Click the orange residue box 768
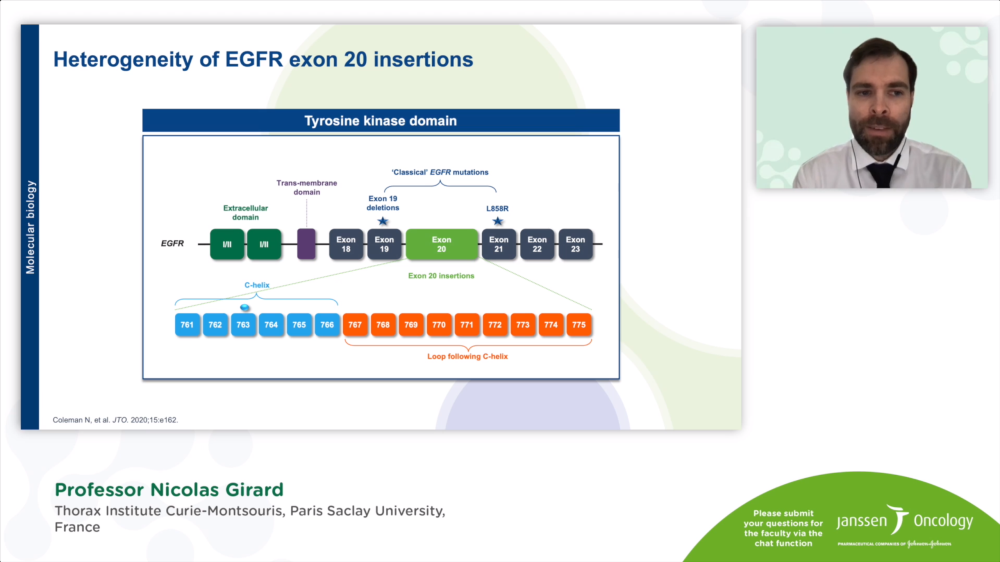This screenshot has height=562, width=1000. [x=383, y=325]
